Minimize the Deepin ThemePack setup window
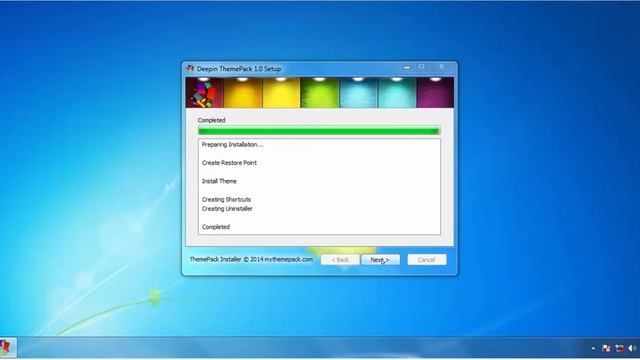This screenshot has height=360, width=640. pyautogui.click(x=407, y=67)
